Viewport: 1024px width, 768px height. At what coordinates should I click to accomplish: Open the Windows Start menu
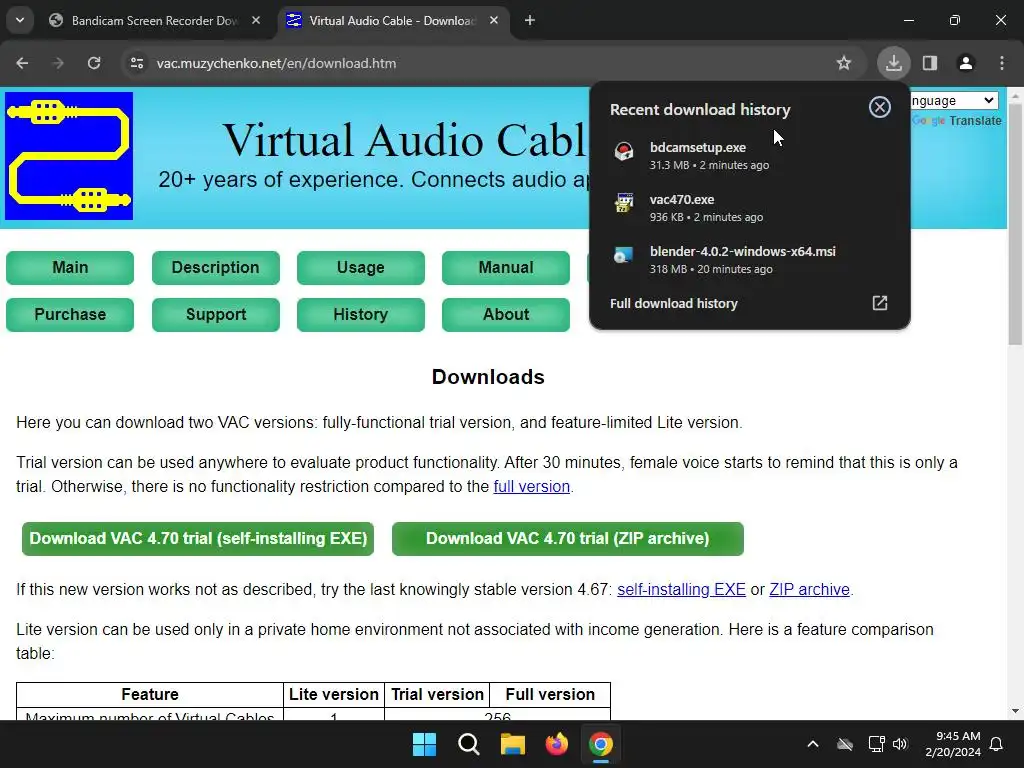tap(424, 744)
